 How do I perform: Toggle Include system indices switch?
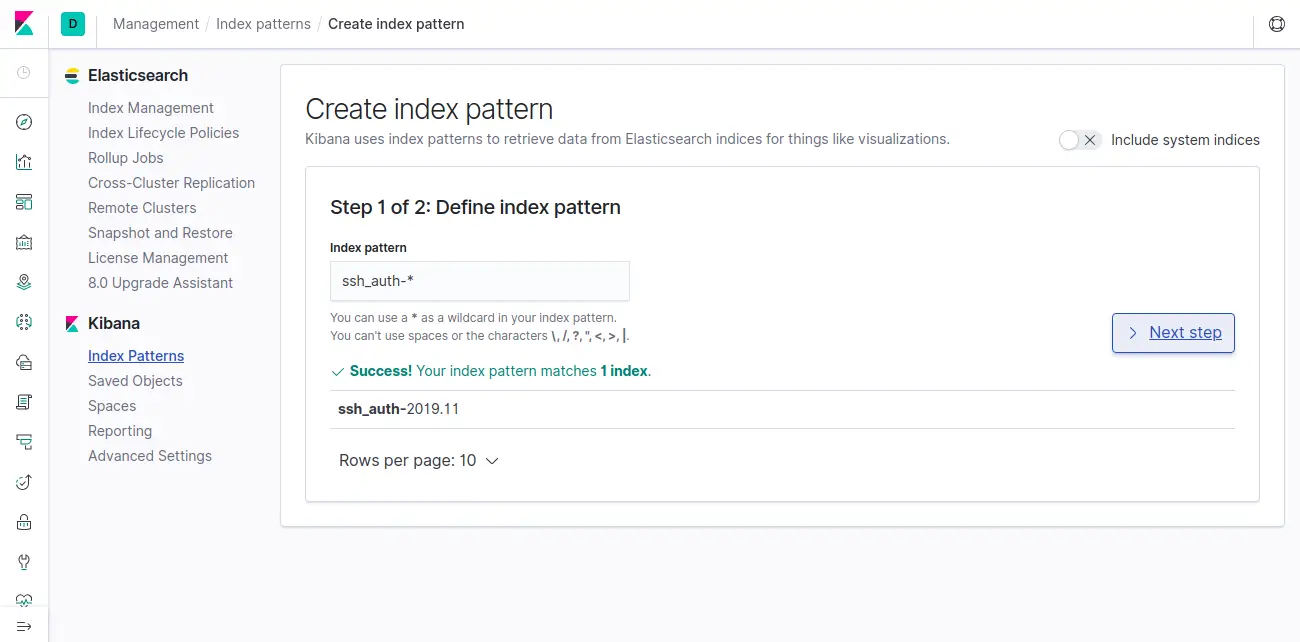tap(1079, 140)
